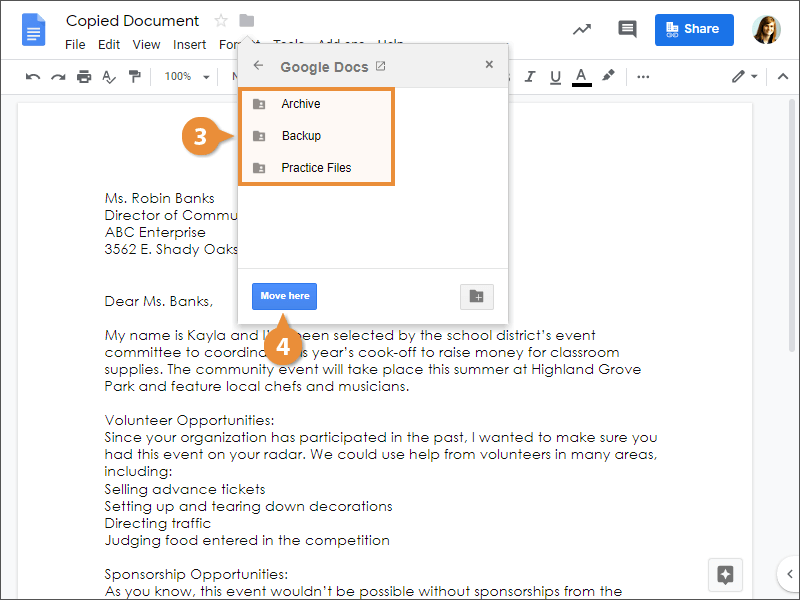Click the 'Directing traffic' line
800x600 pixels.
coord(157,523)
